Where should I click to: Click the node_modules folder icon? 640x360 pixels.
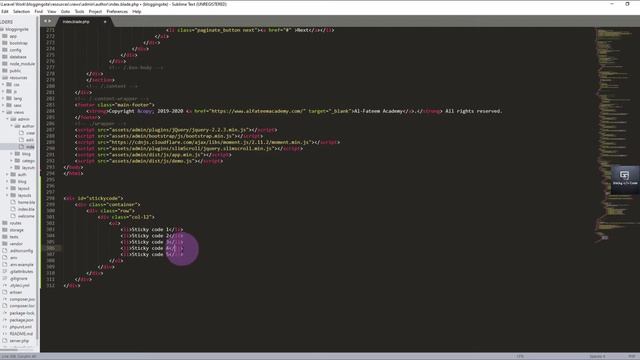pos(5,64)
